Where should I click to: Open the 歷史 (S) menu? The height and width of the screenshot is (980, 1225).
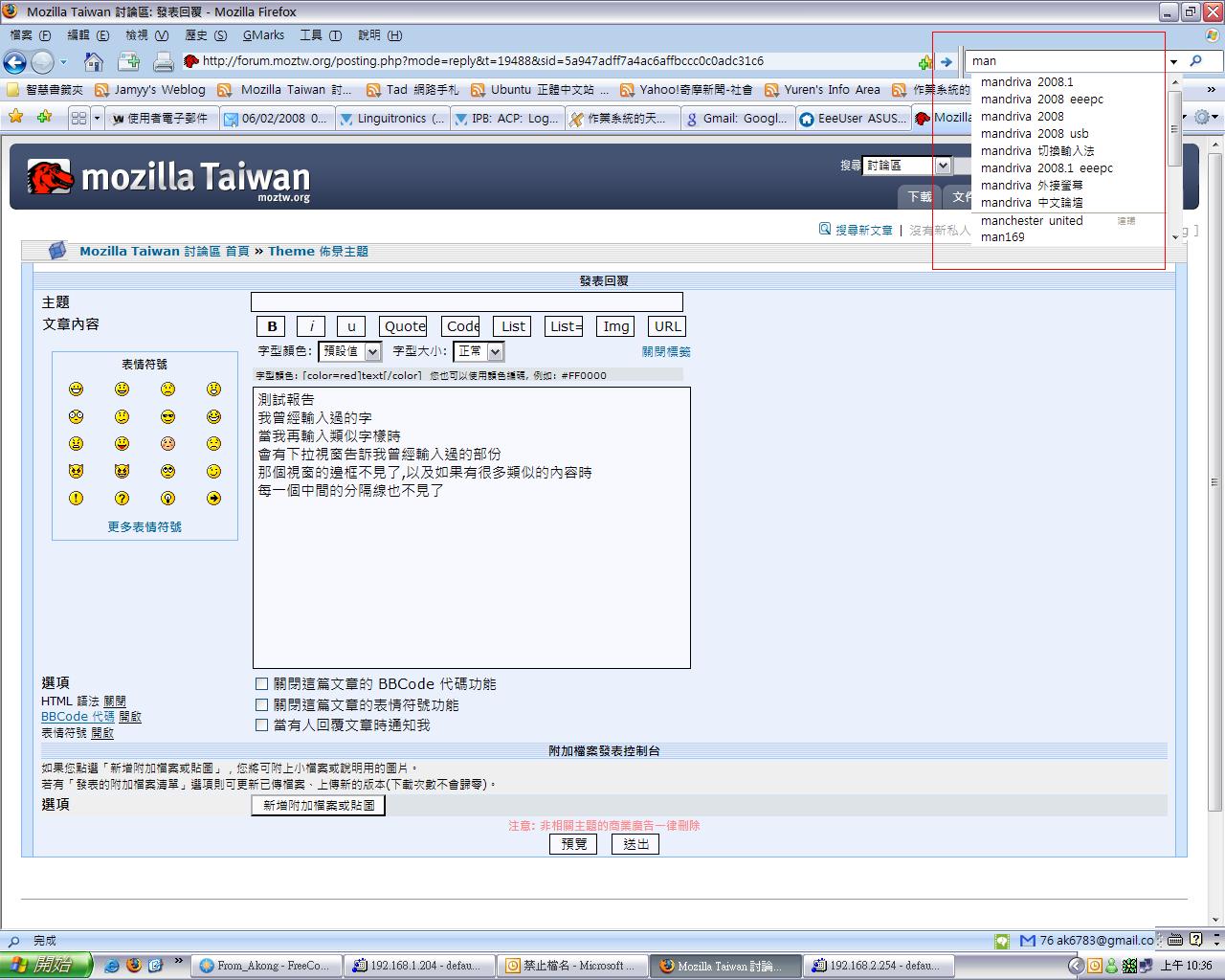206,35
